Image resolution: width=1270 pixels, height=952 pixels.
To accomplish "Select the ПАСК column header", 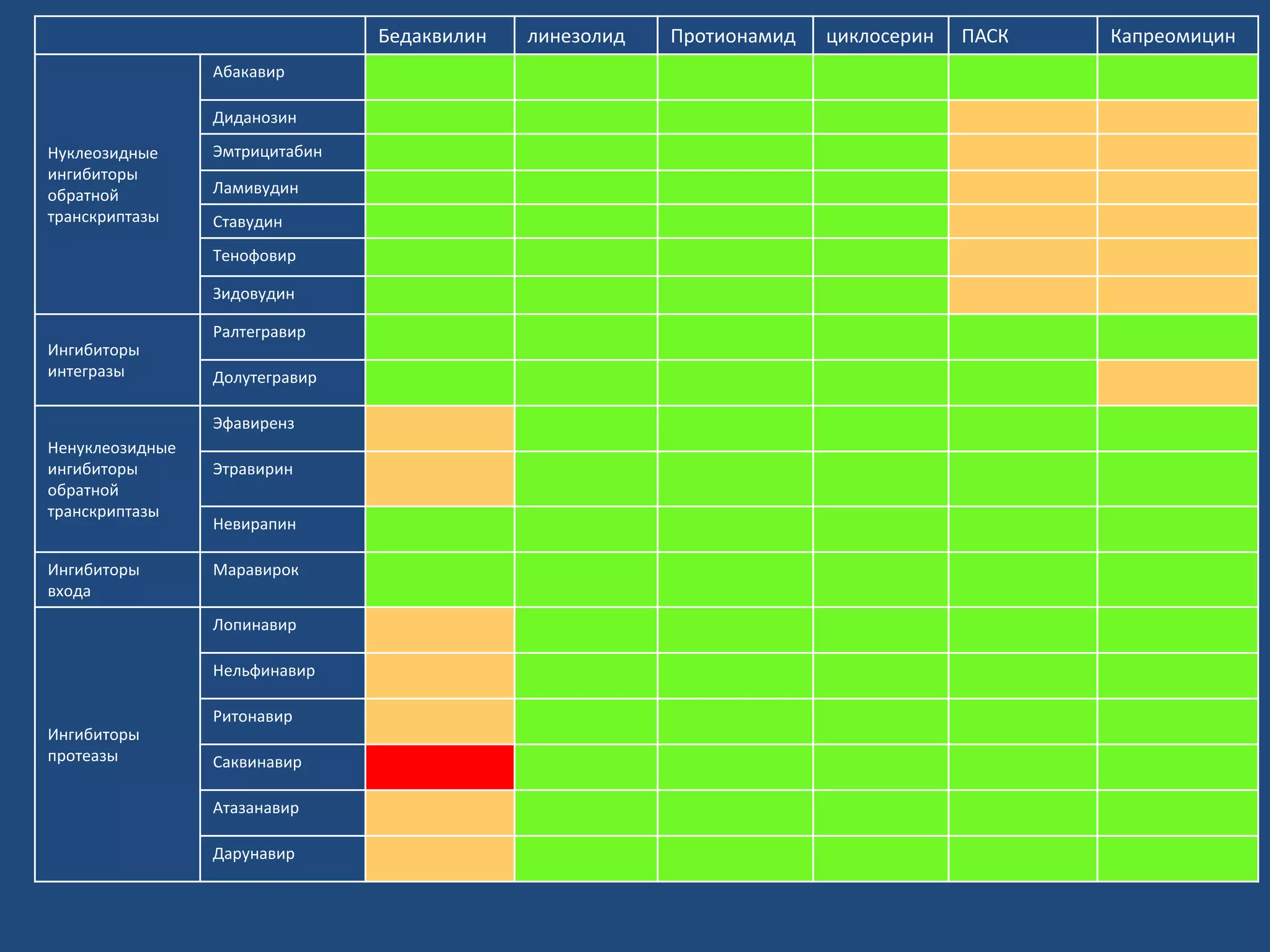I will click(985, 36).
